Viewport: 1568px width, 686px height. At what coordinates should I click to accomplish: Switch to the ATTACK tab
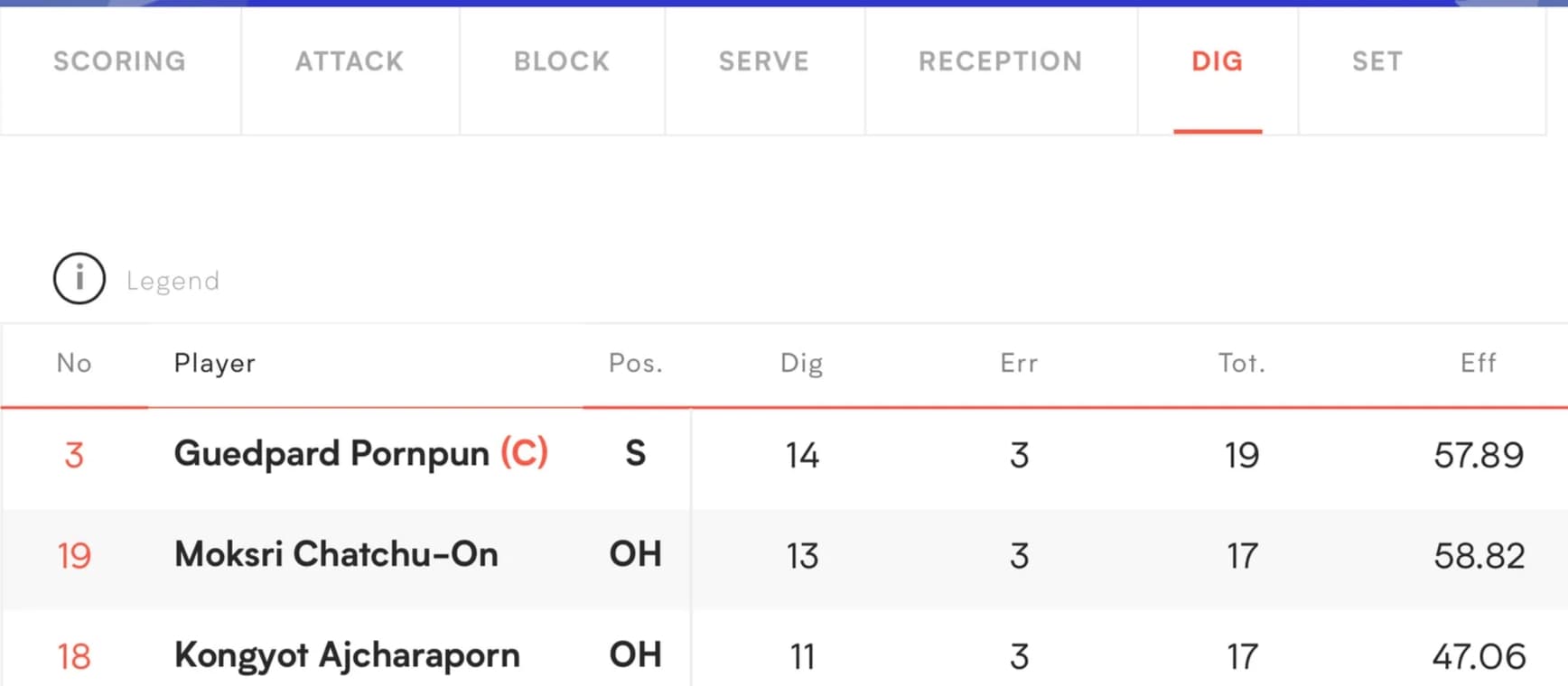pos(350,61)
